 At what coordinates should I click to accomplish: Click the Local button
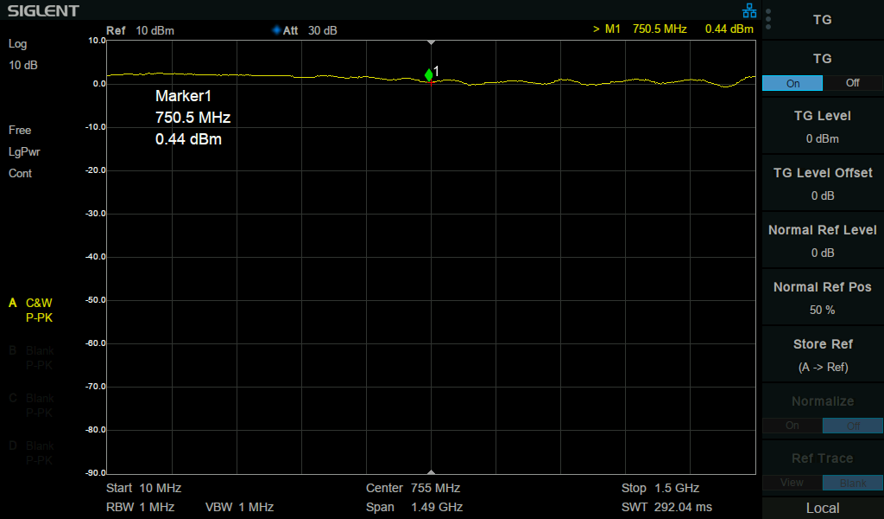coord(823,508)
